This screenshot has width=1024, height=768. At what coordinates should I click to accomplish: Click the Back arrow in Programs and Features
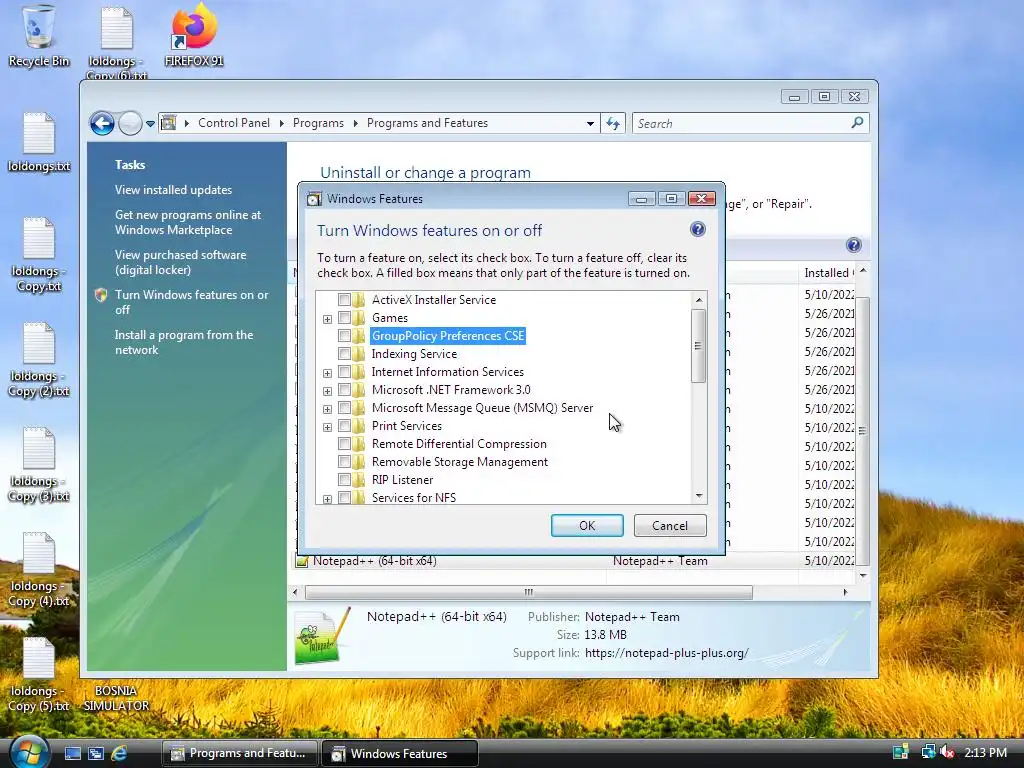(102, 123)
